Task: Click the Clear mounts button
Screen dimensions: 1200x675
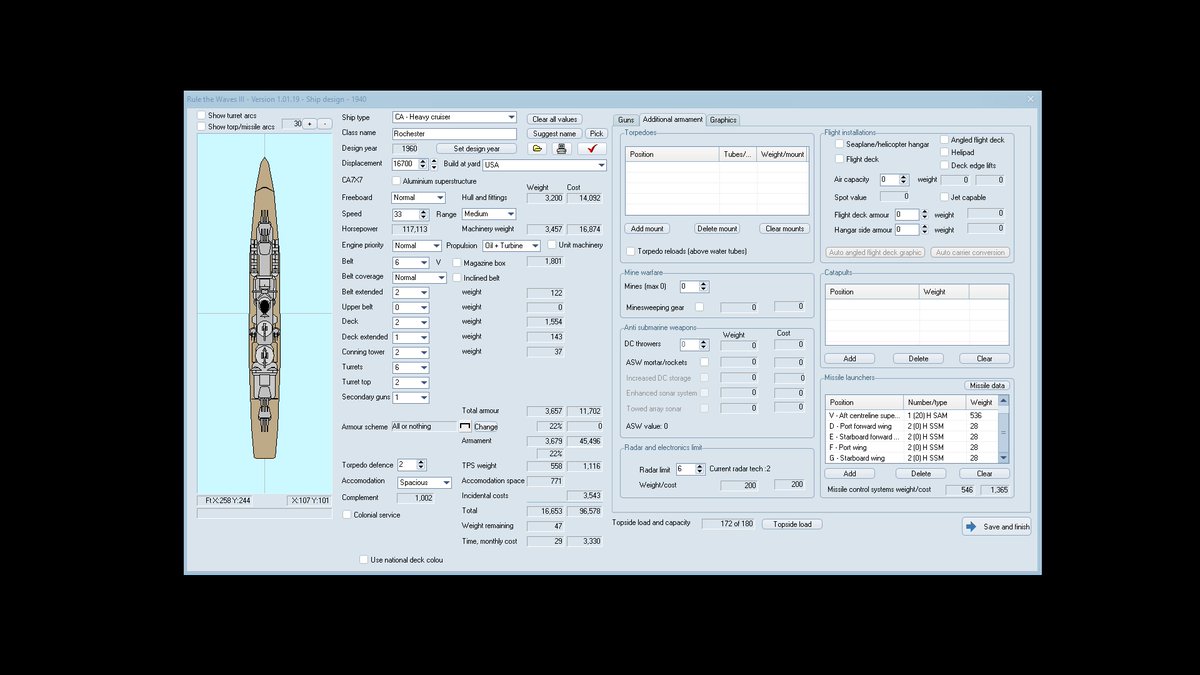Action: [785, 229]
